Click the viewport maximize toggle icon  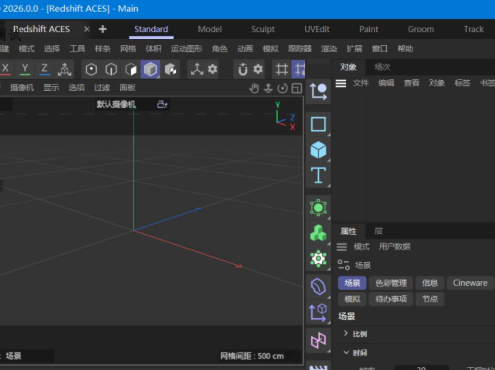[297, 88]
